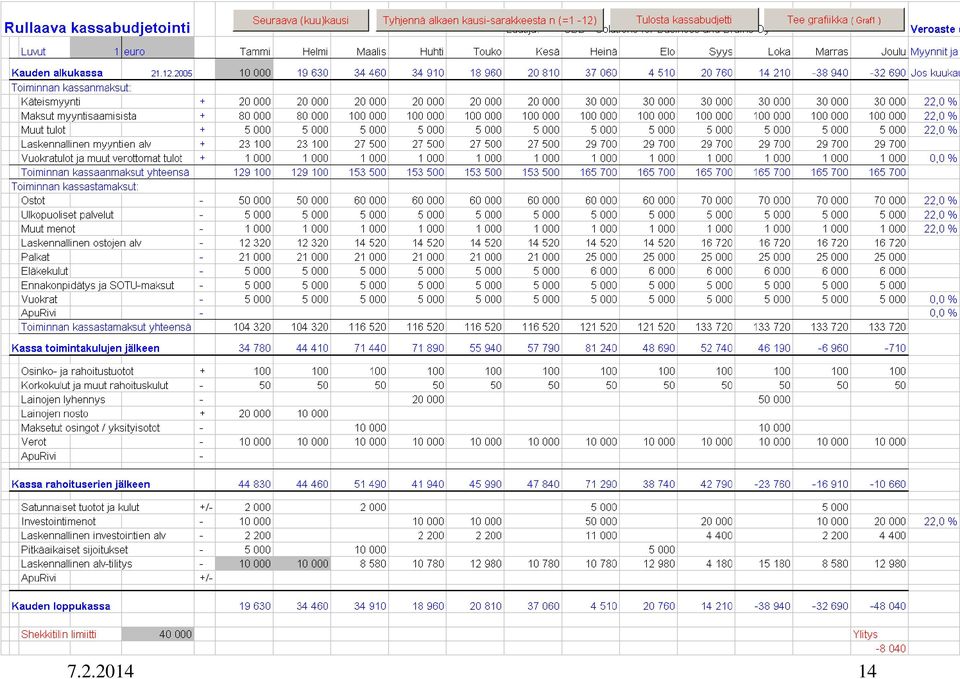Select Vuokratulot ja muut verottomat tulot label
The width and height of the screenshot is (960, 679).
tap(102, 158)
